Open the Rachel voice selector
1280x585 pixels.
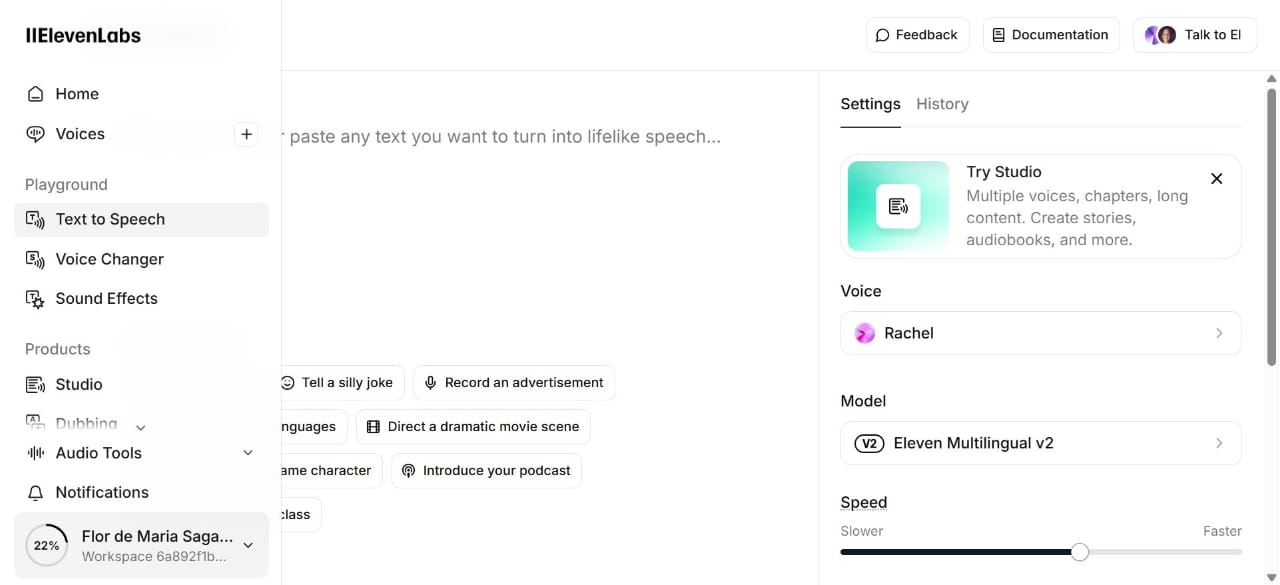(x=1040, y=333)
